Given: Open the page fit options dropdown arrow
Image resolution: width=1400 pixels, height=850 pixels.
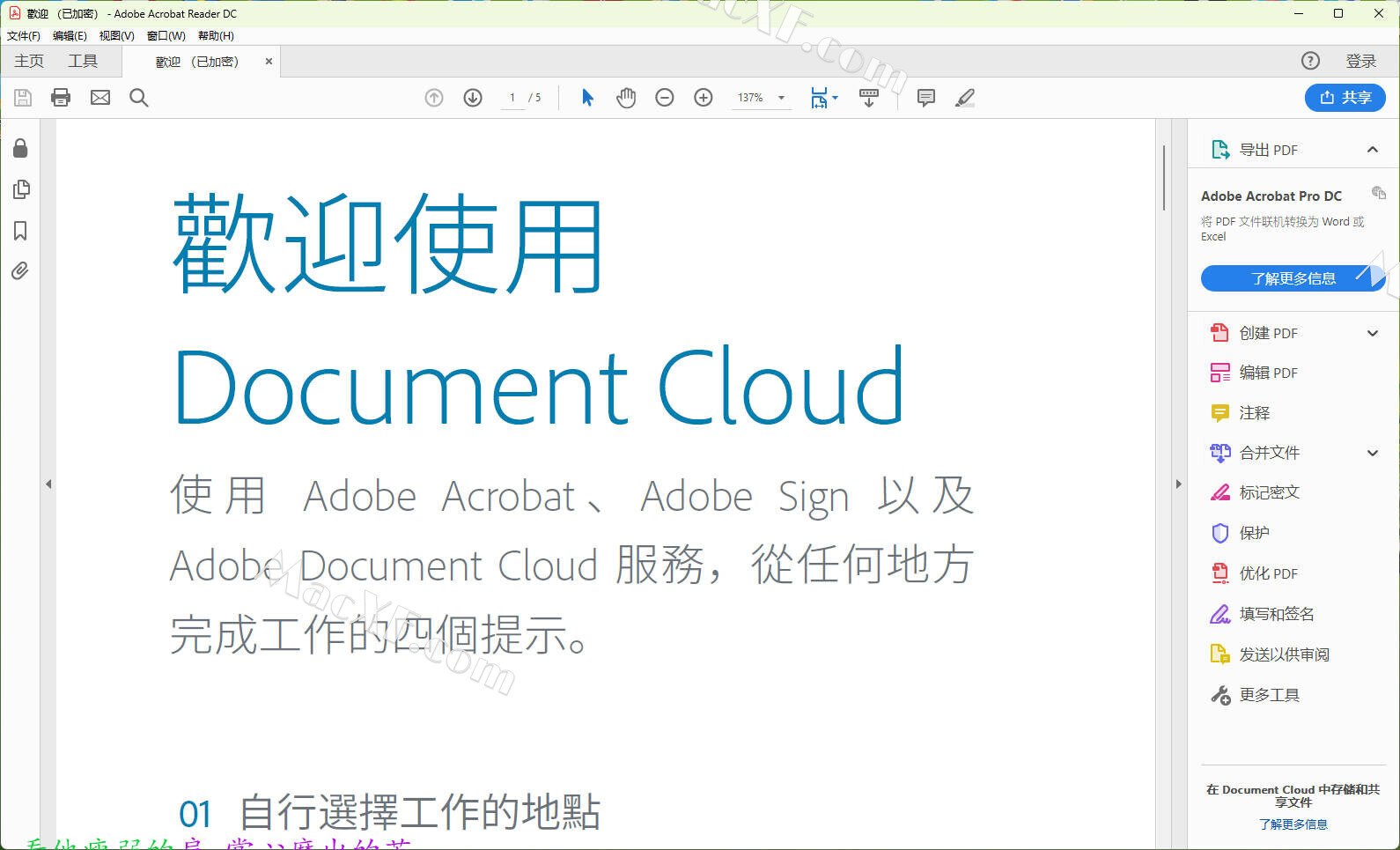Looking at the screenshot, I should click(x=836, y=98).
